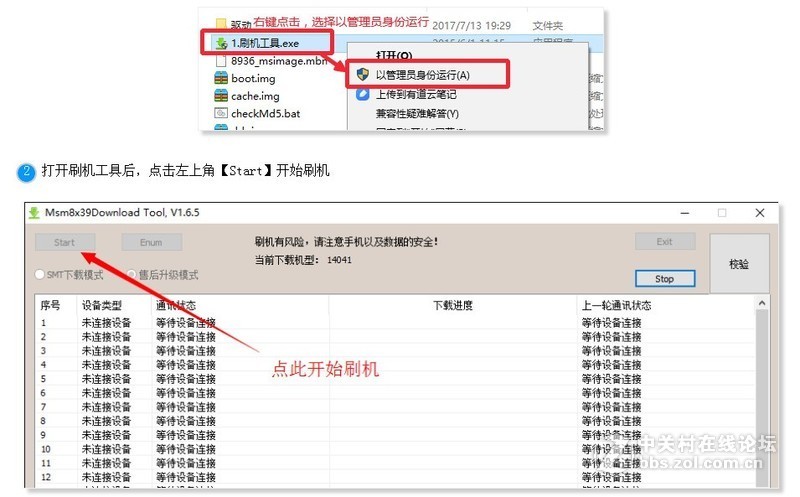Click the Exit button
800x497 pixels.
coord(664,242)
